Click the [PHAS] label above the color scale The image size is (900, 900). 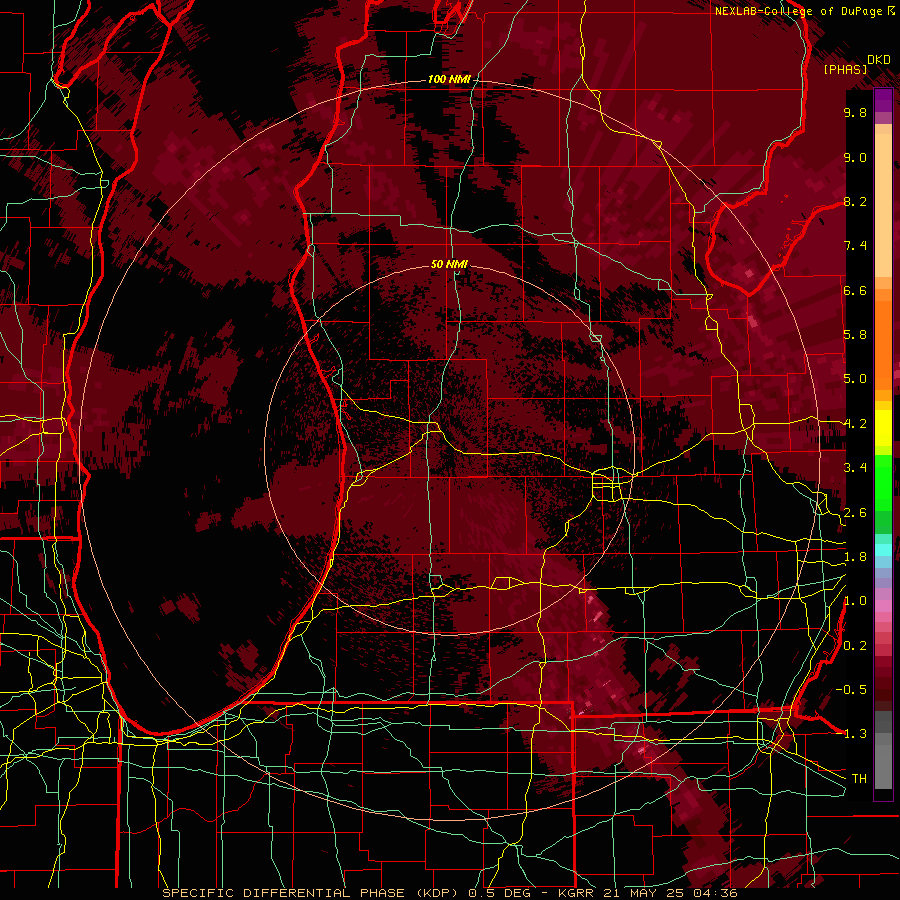pyautogui.click(x=845, y=69)
